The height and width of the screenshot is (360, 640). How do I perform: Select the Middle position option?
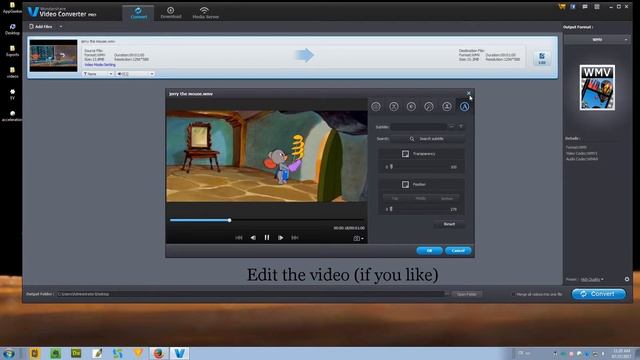[x=420, y=198]
